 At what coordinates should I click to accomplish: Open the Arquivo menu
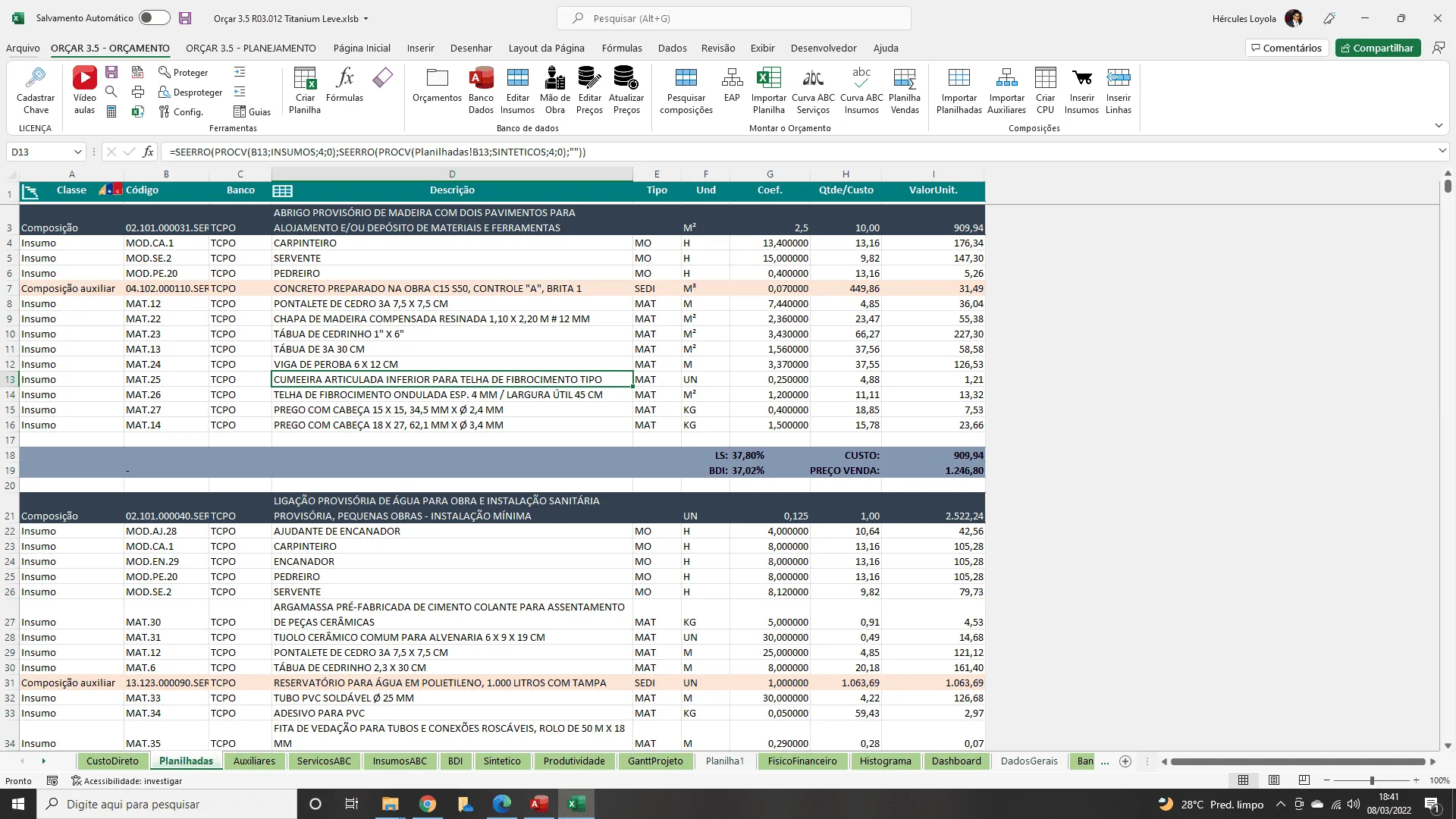click(x=23, y=48)
